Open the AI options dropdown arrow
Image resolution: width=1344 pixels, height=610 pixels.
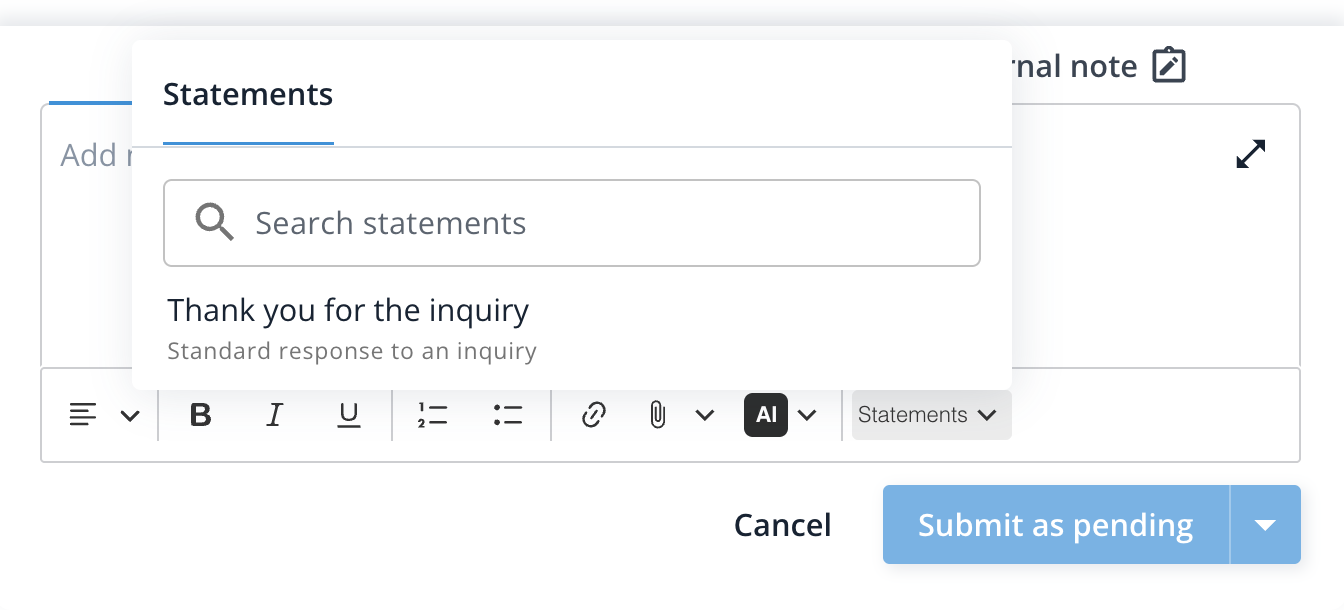pyautogui.click(x=808, y=415)
